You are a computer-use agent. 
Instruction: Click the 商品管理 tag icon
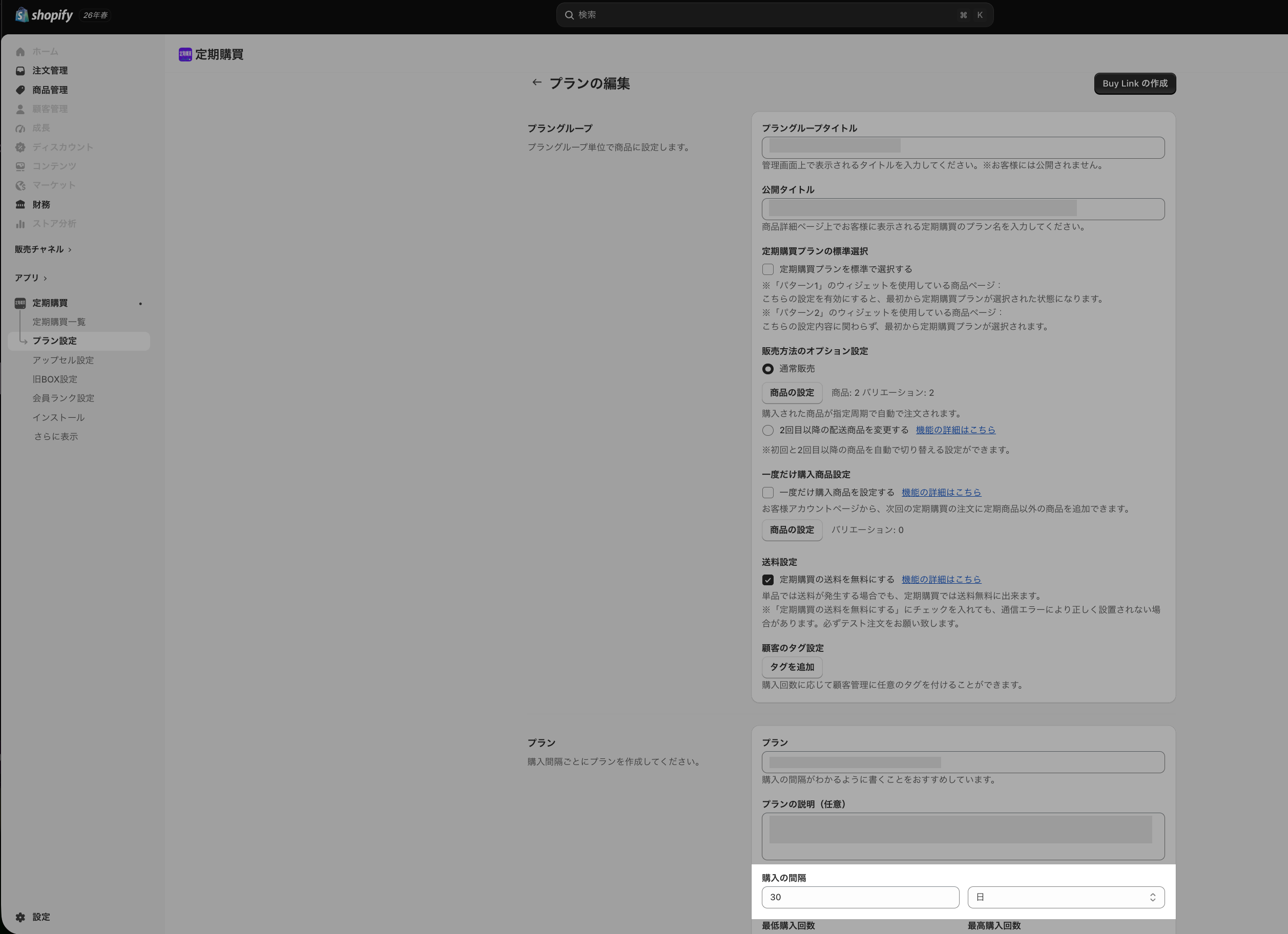(x=20, y=90)
